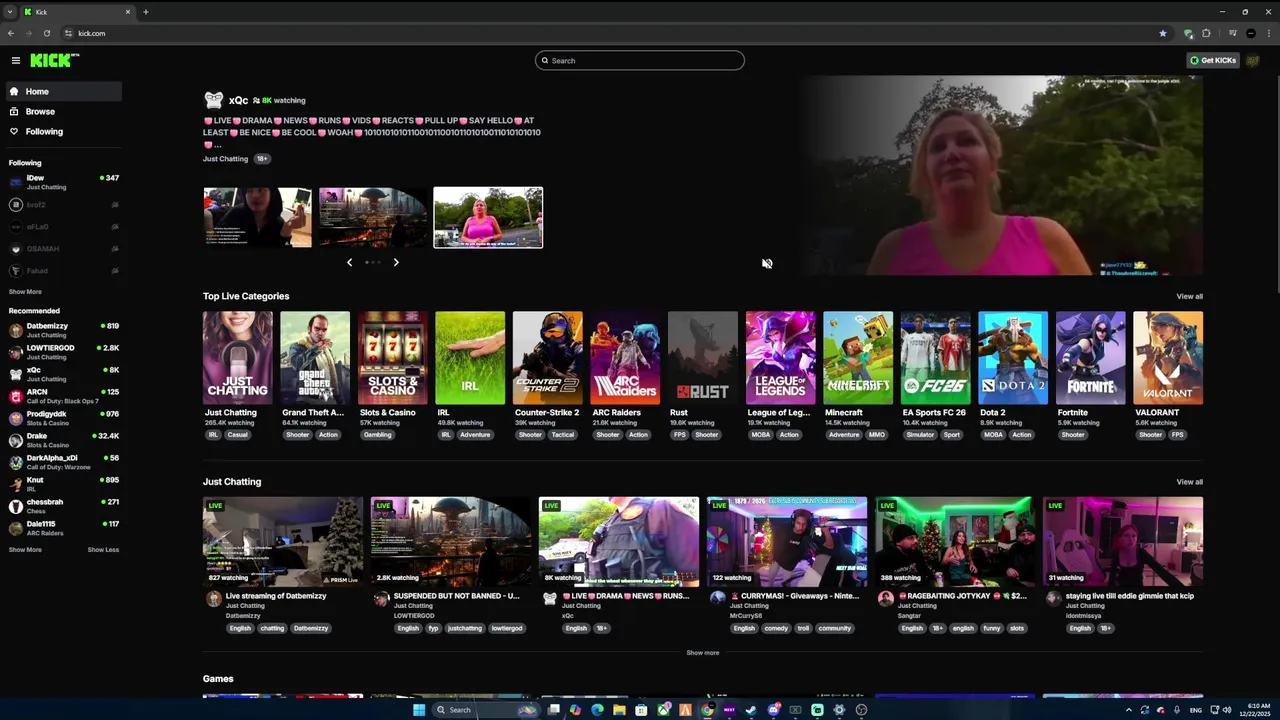Open File Explorer from taskbar
The image size is (1280, 720).
point(619,710)
